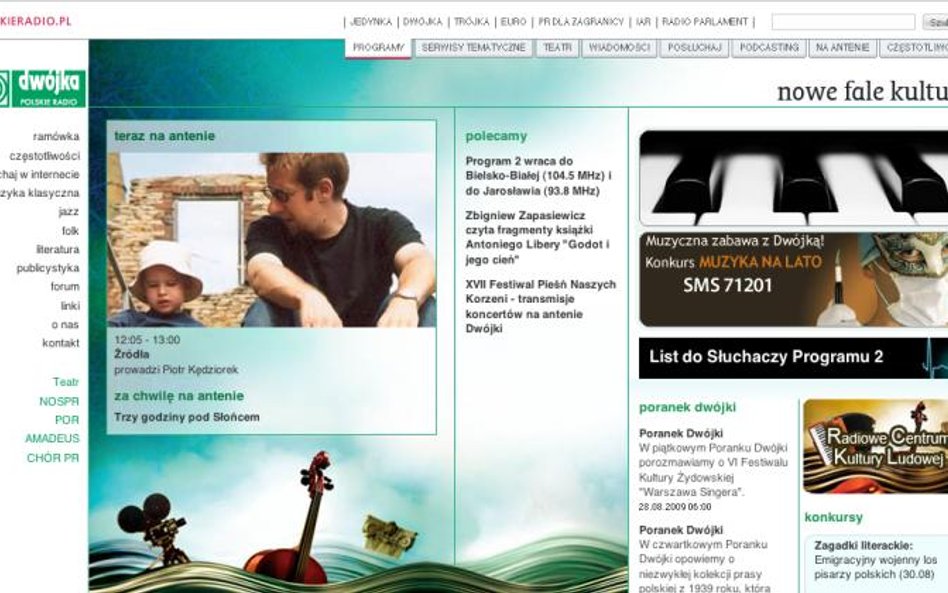The width and height of the screenshot is (948, 593).
Task: Open the Źródła programme title
Action: tap(132, 354)
